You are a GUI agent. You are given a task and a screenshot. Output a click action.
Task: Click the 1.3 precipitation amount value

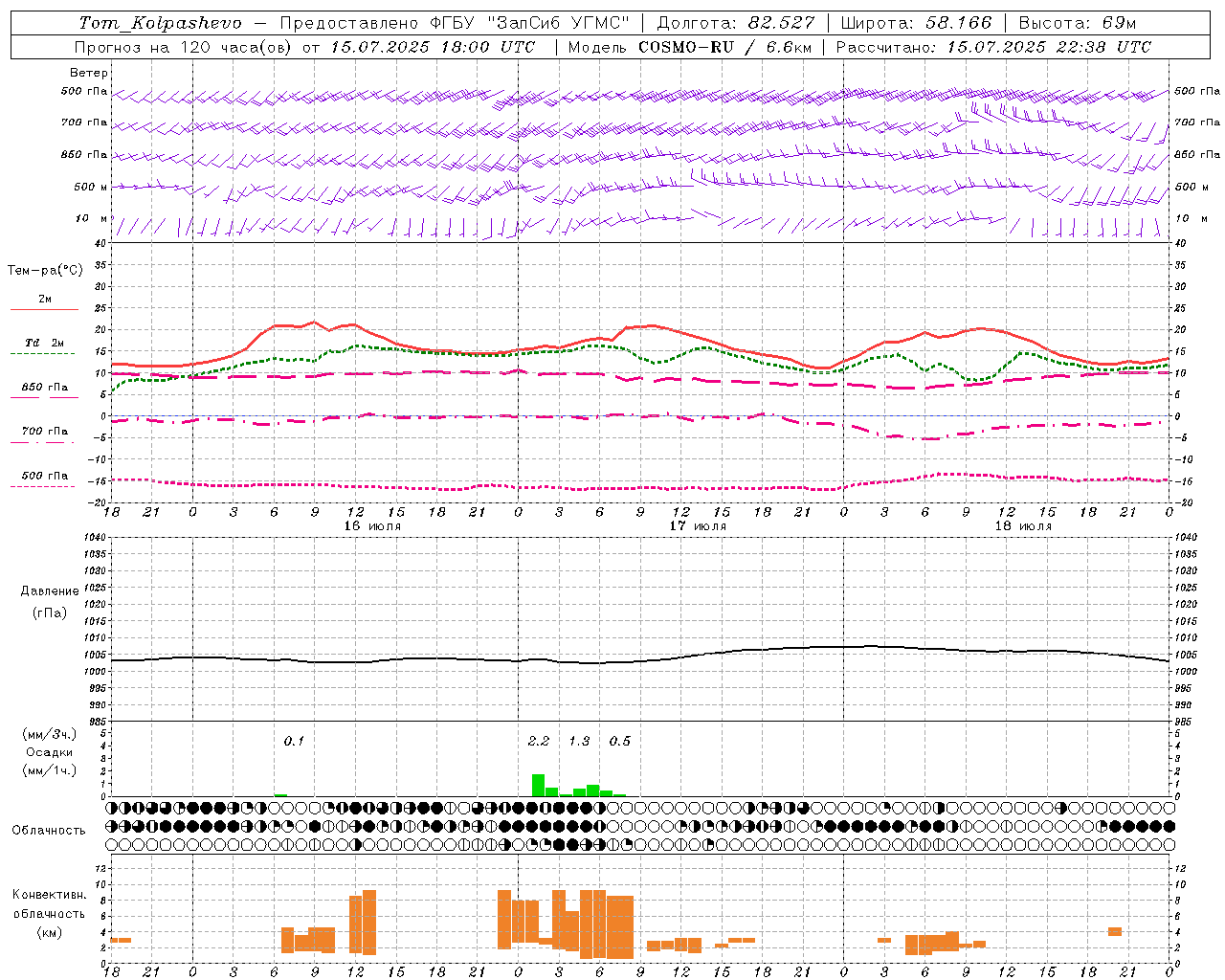tap(579, 741)
